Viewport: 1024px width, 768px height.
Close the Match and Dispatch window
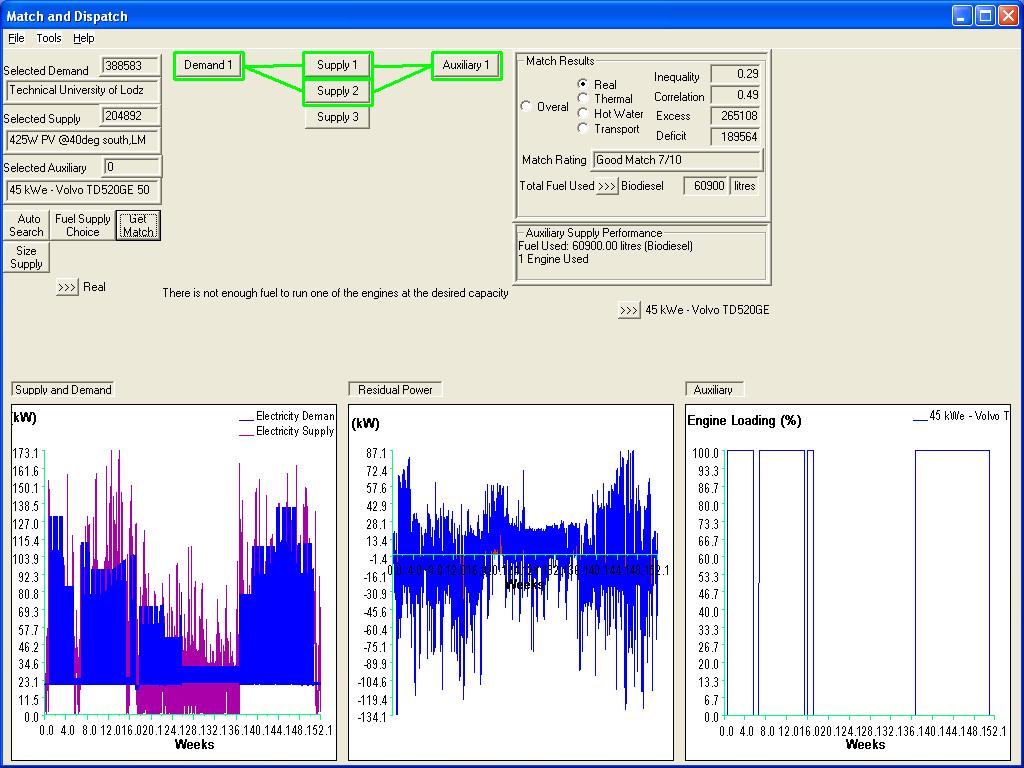[1008, 16]
